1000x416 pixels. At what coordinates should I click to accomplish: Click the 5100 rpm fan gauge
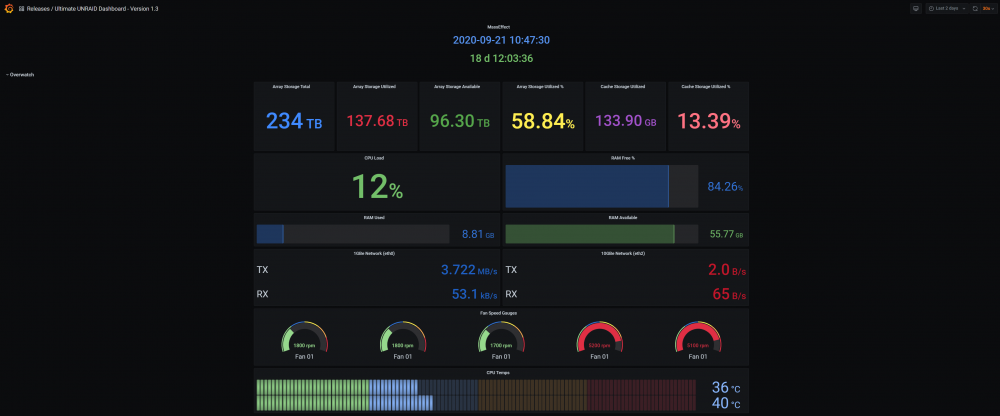698,338
